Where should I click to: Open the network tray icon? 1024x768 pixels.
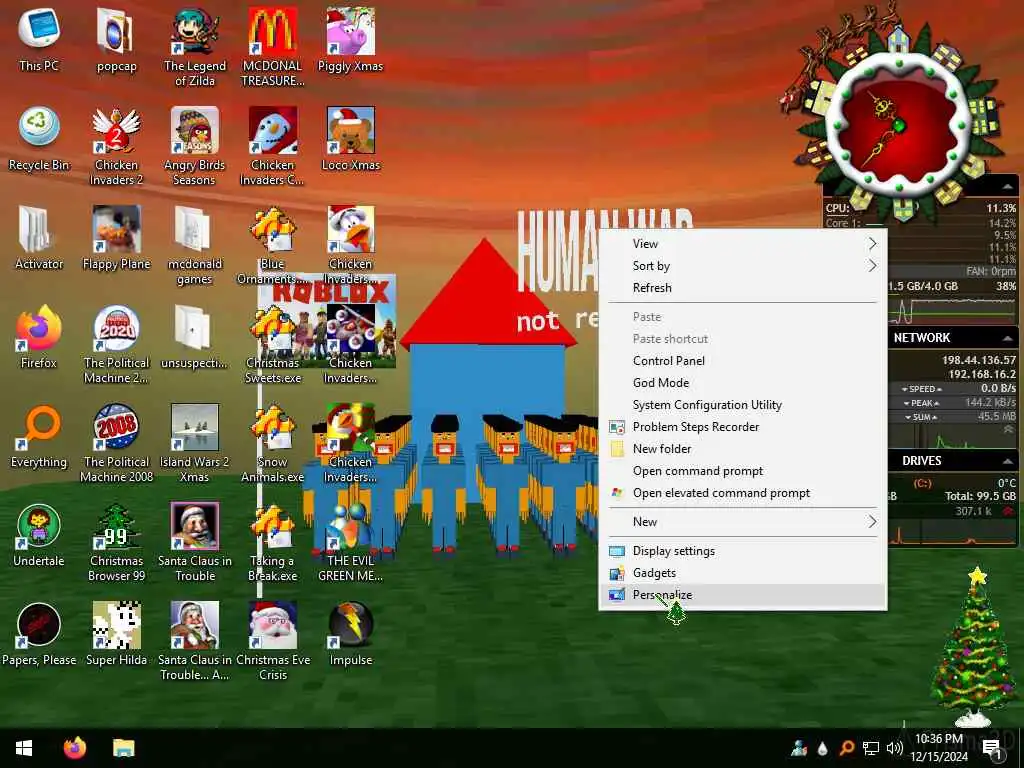coord(871,748)
